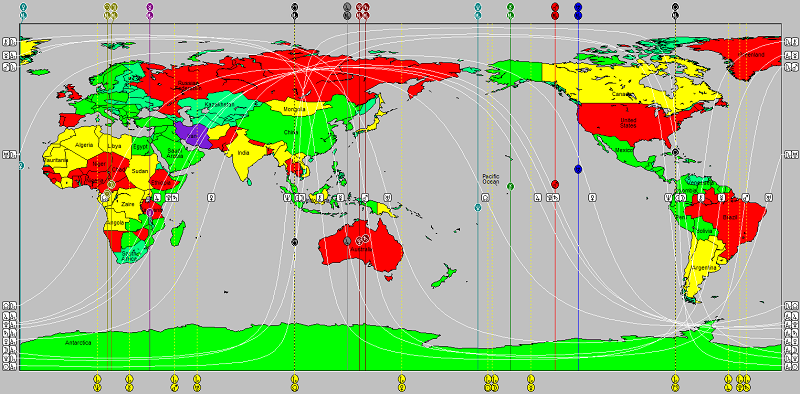Click the Brazil country label
800x394 pixels.
[730, 217]
